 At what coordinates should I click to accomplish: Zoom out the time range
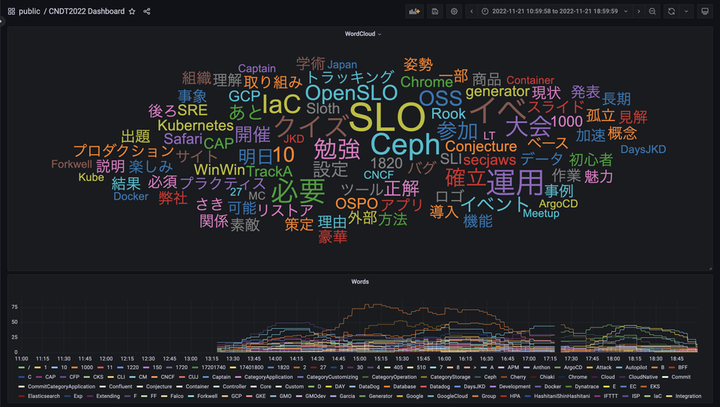click(x=652, y=11)
